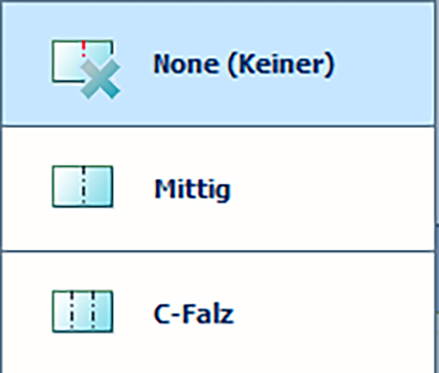Click blank space right of None (Keiner)

pos(385,64)
